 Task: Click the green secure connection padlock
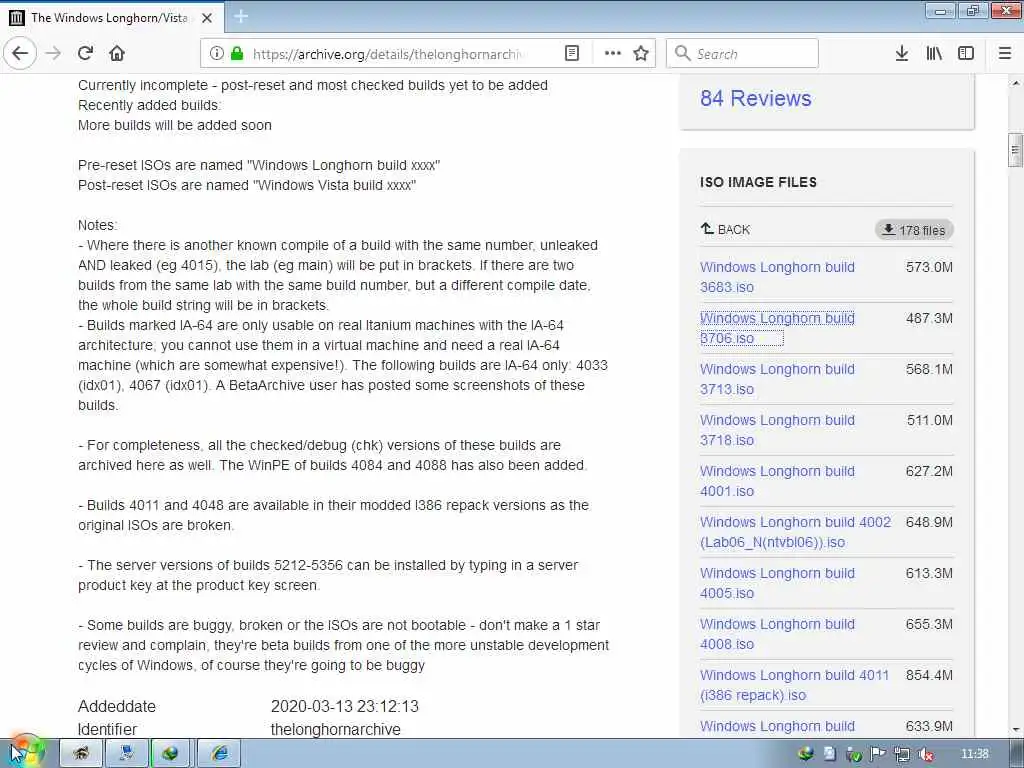237,54
